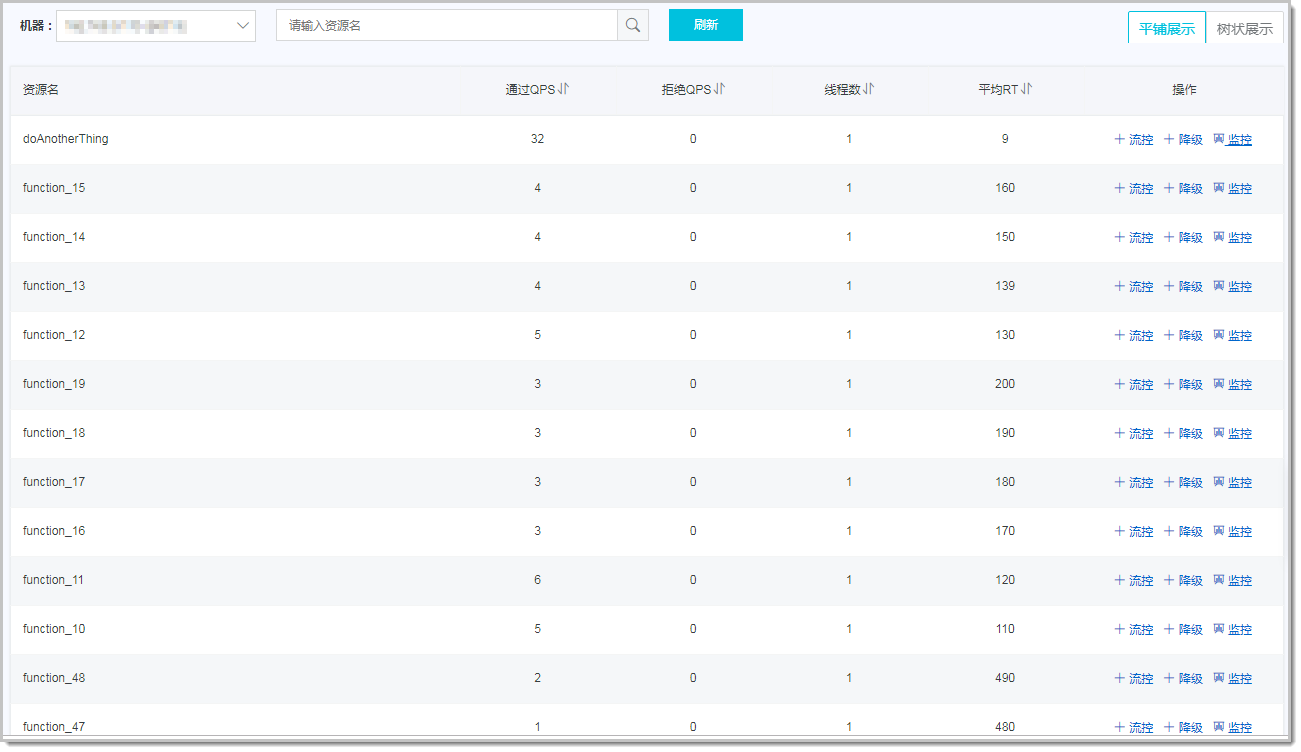Image resolution: width=1301 pixels, height=752 pixels.
Task: Open 监控 for function_13
Action: (x=1232, y=287)
